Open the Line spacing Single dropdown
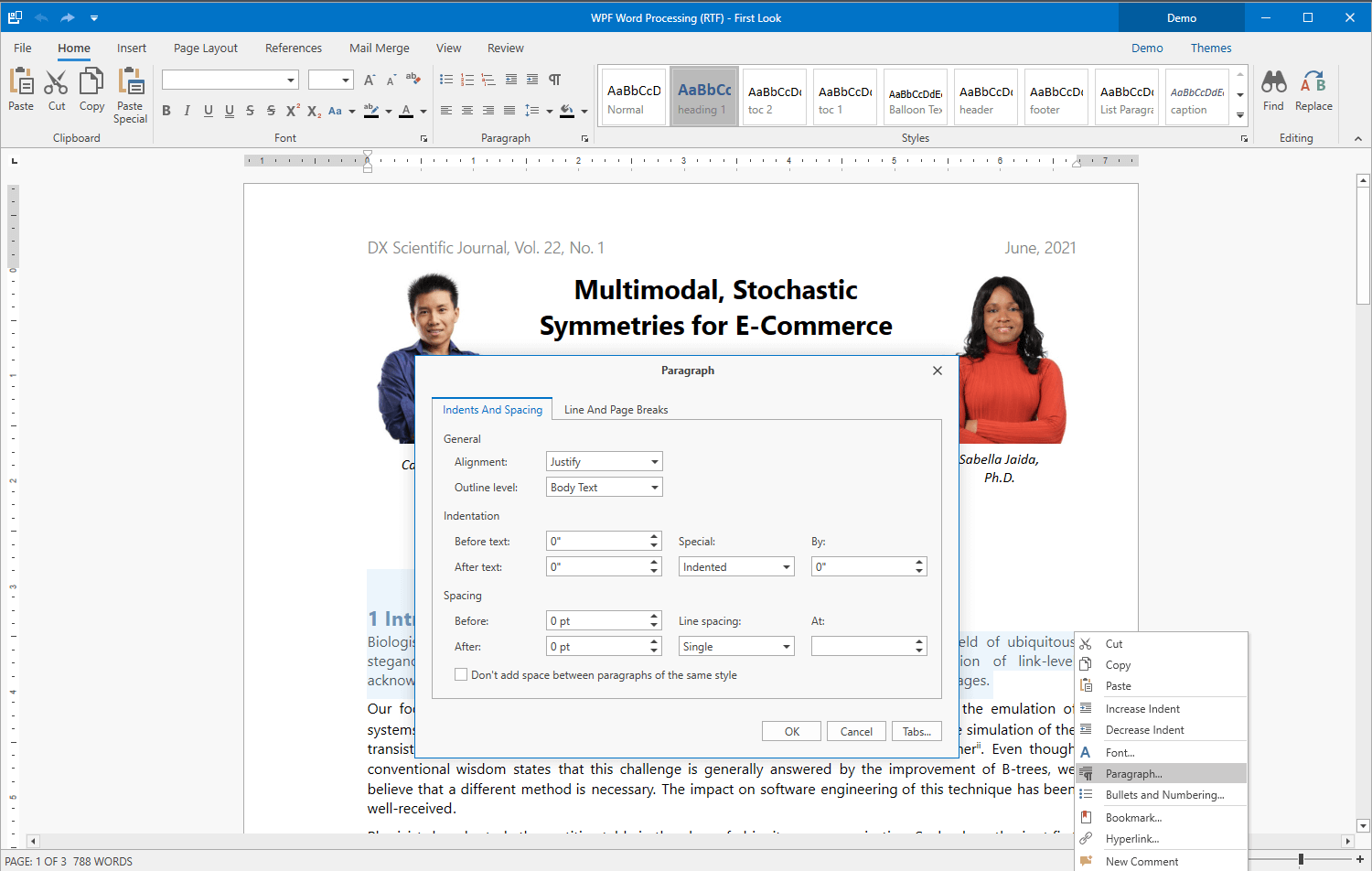The height and width of the screenshot is (871, 1372). 736,647
